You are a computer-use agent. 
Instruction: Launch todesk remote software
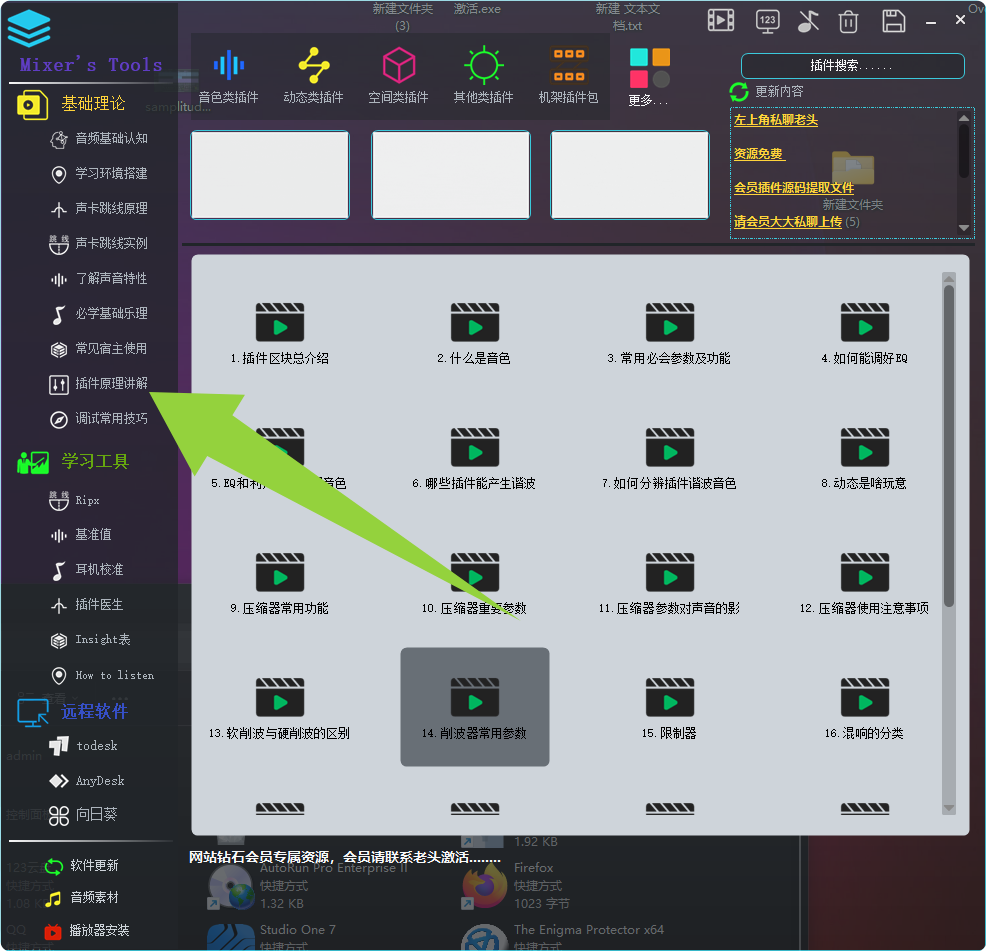coord(84,746)
